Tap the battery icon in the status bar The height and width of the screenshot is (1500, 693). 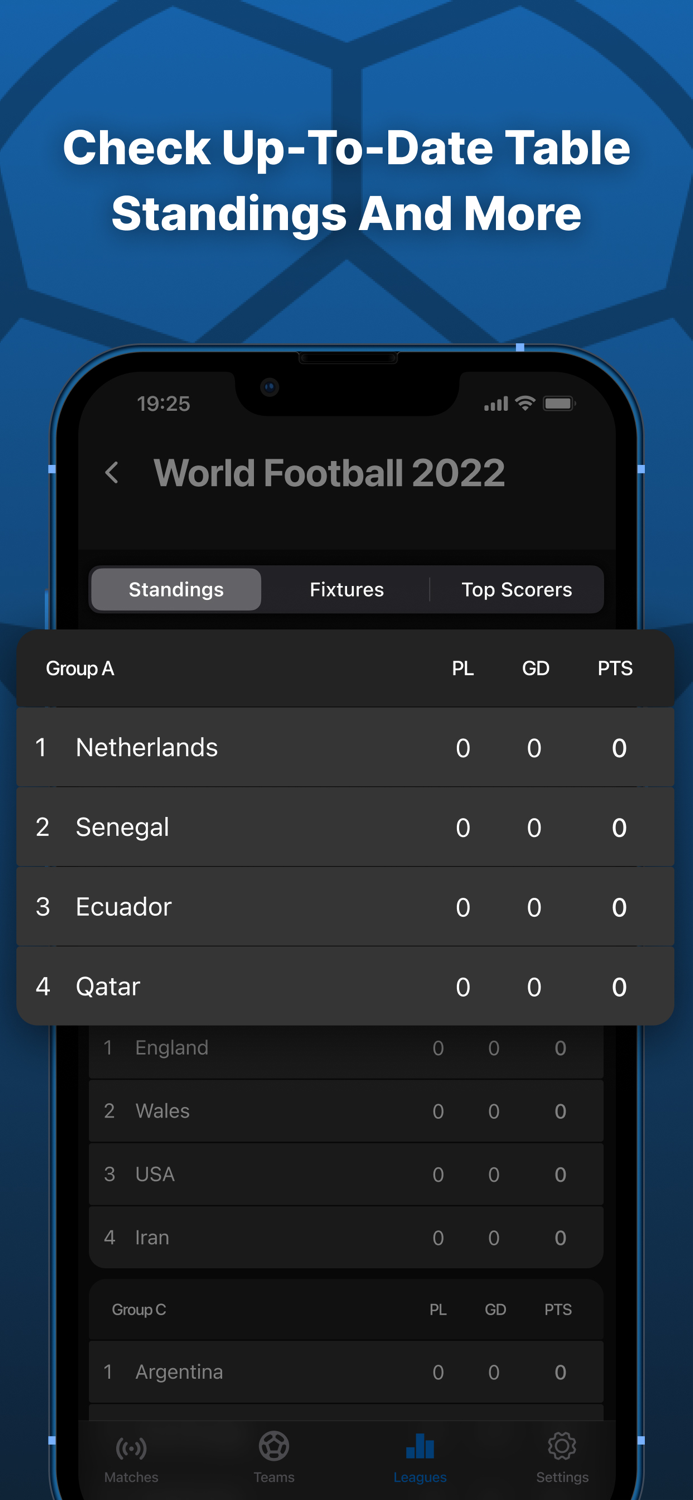point(557,403)
